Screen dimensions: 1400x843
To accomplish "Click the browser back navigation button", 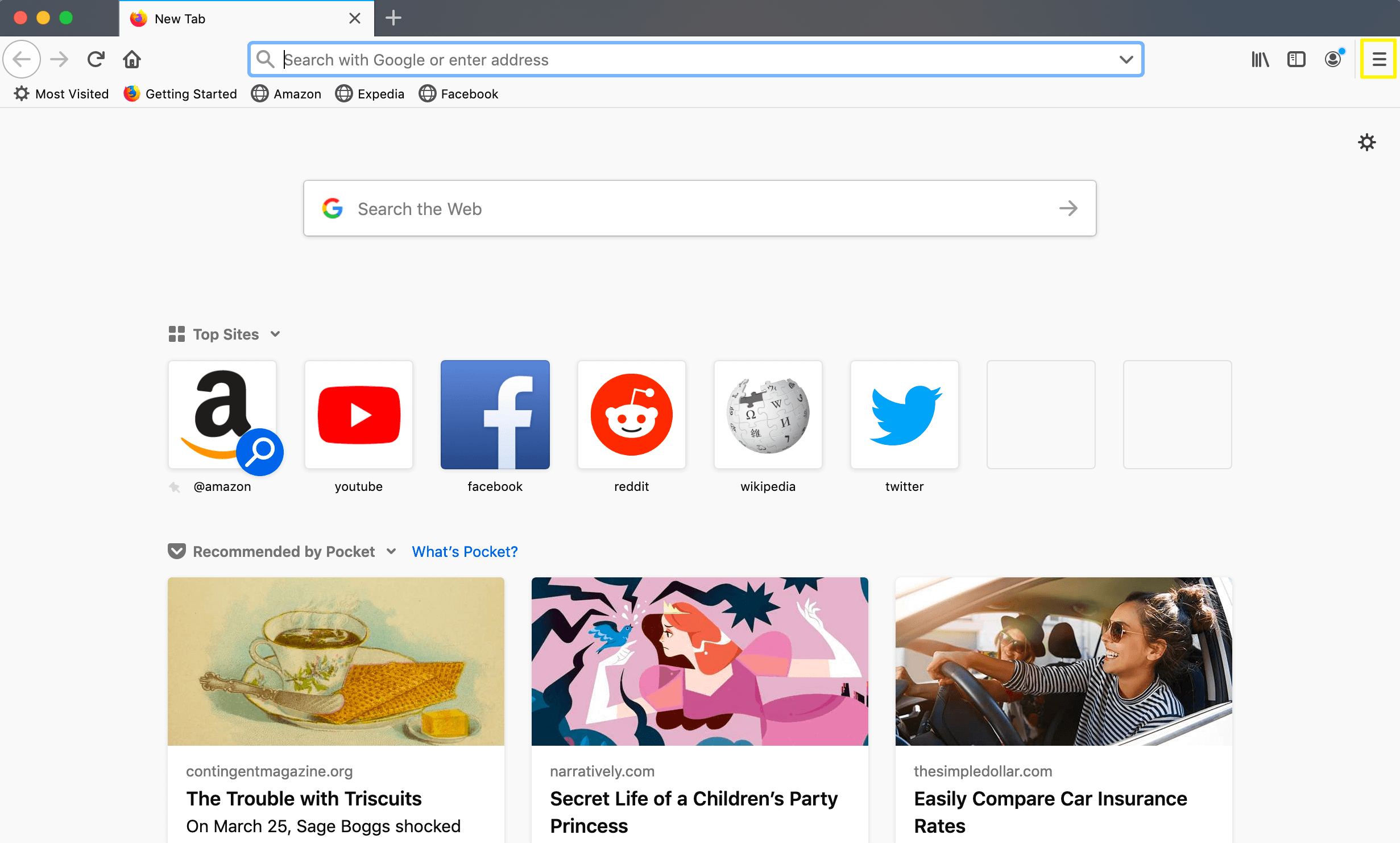I will tap(23, 59).
